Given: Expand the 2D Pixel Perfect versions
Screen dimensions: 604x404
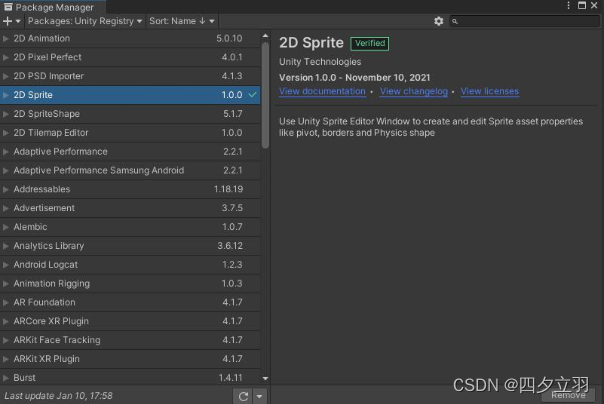Looking at the screenshot, I should pos(5,57).
